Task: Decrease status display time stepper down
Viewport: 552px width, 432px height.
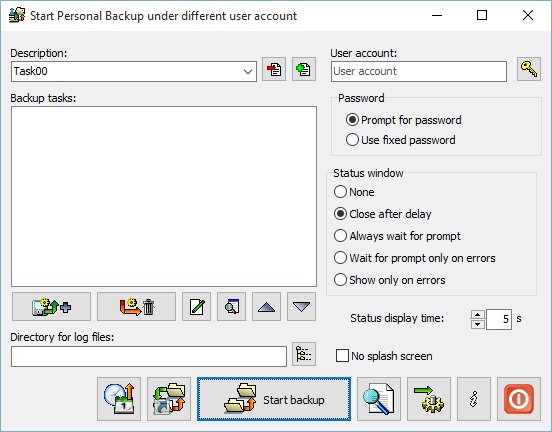Action: (x=478, y=324)
